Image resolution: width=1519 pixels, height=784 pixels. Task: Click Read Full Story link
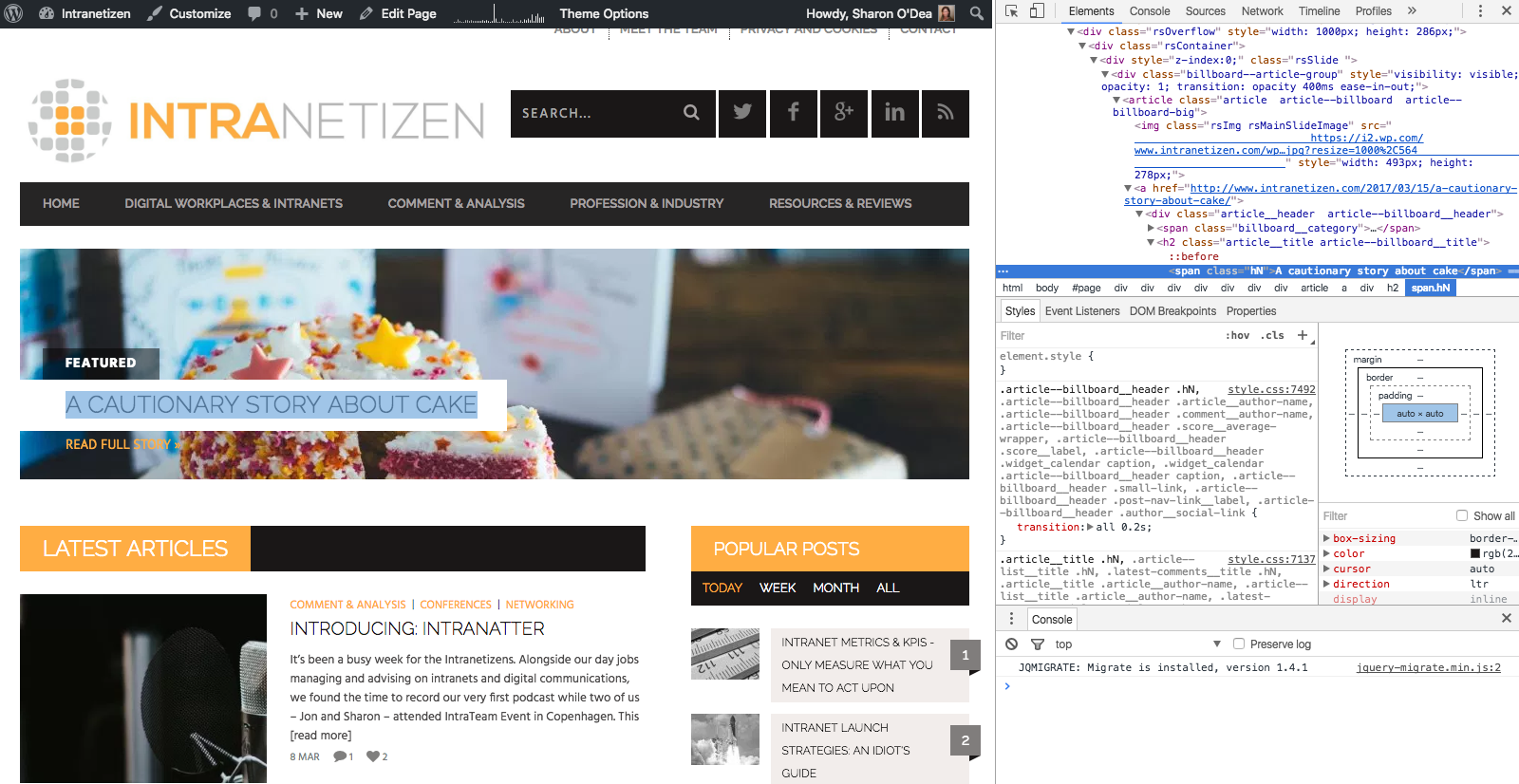[122, 444]
